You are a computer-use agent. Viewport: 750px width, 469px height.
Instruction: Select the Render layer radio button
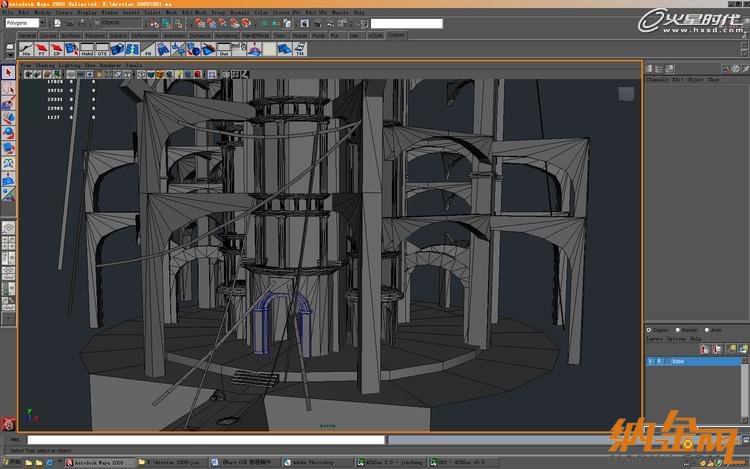point(680,330)
